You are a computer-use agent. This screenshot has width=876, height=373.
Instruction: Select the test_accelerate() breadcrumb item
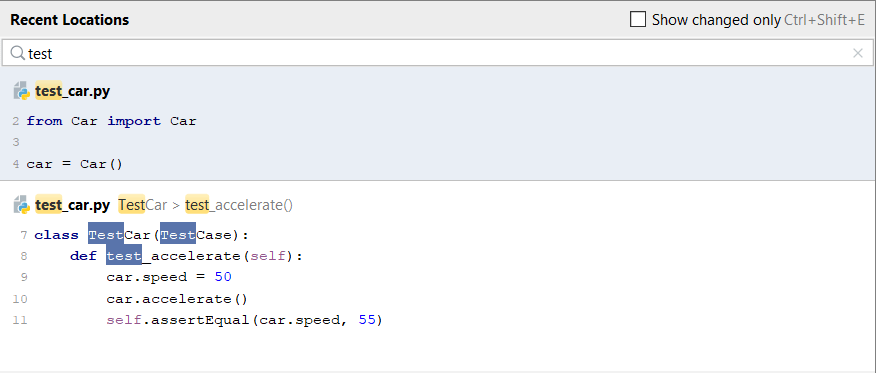click(x=239, y=205)
